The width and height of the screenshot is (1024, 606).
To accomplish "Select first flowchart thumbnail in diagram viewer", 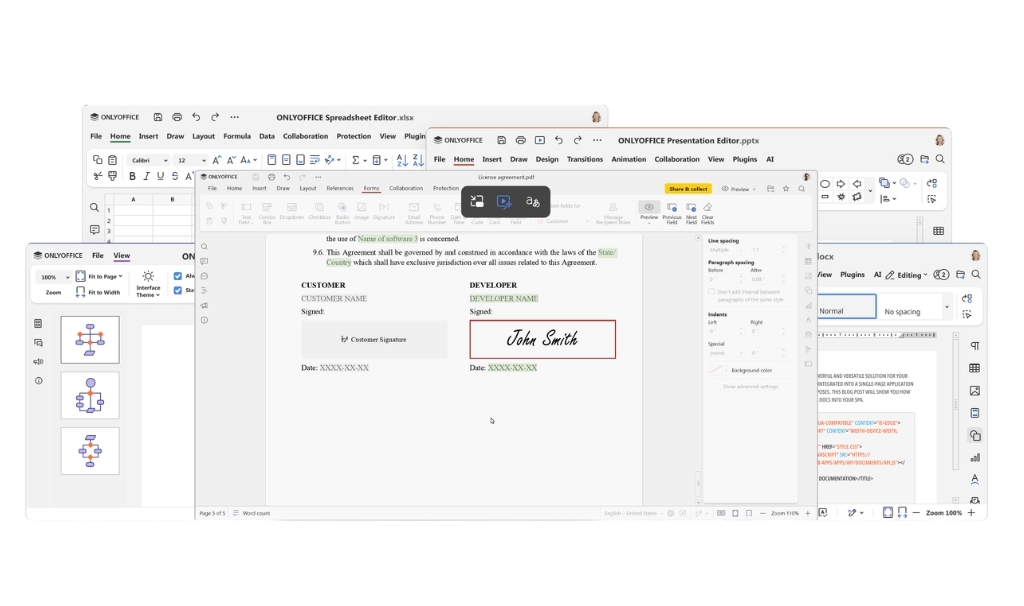I will [x=90, y=340].
